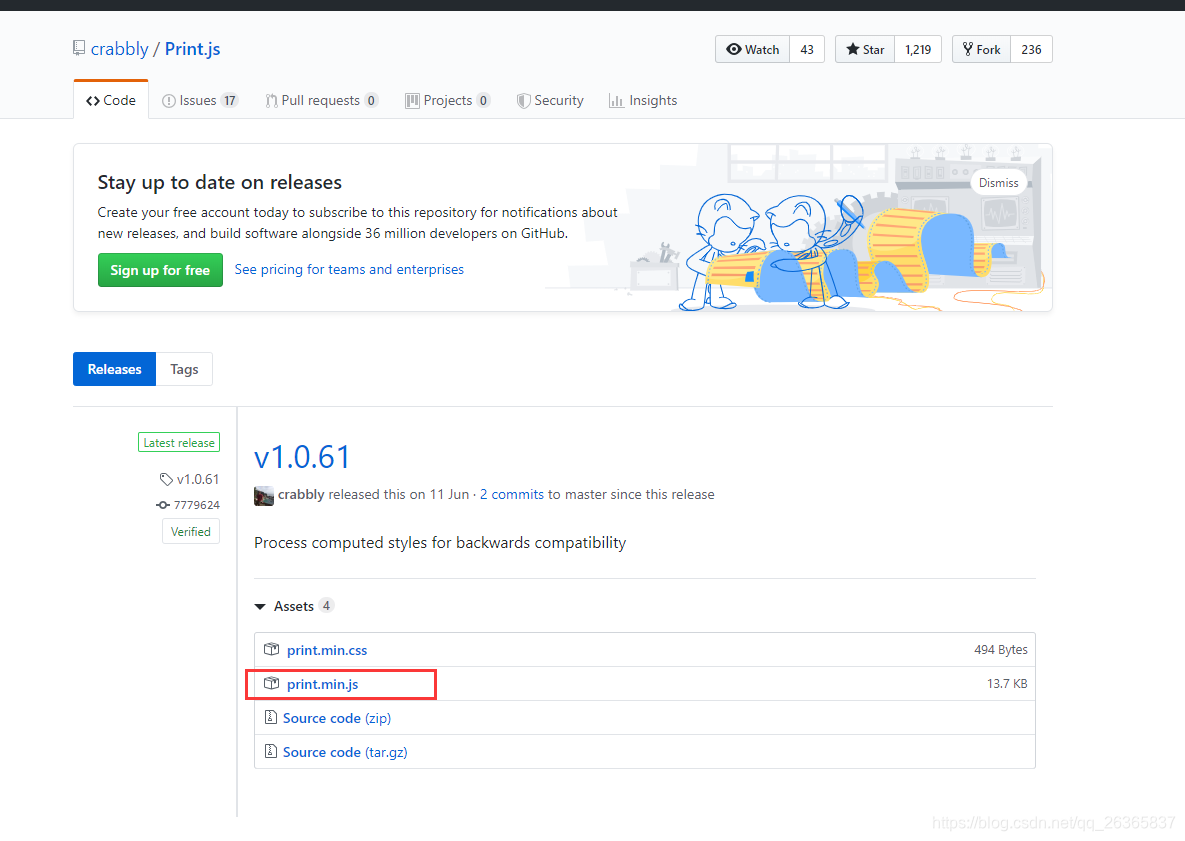Star the Print.js repository
This screenshot has height=841, width=1185.
click(x=865, y=49)
